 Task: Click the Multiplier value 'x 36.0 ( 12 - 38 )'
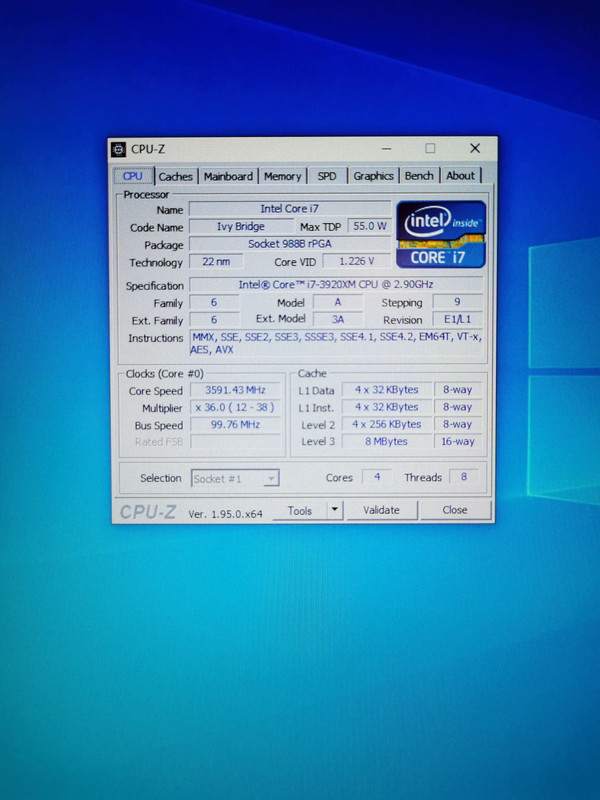235,408
